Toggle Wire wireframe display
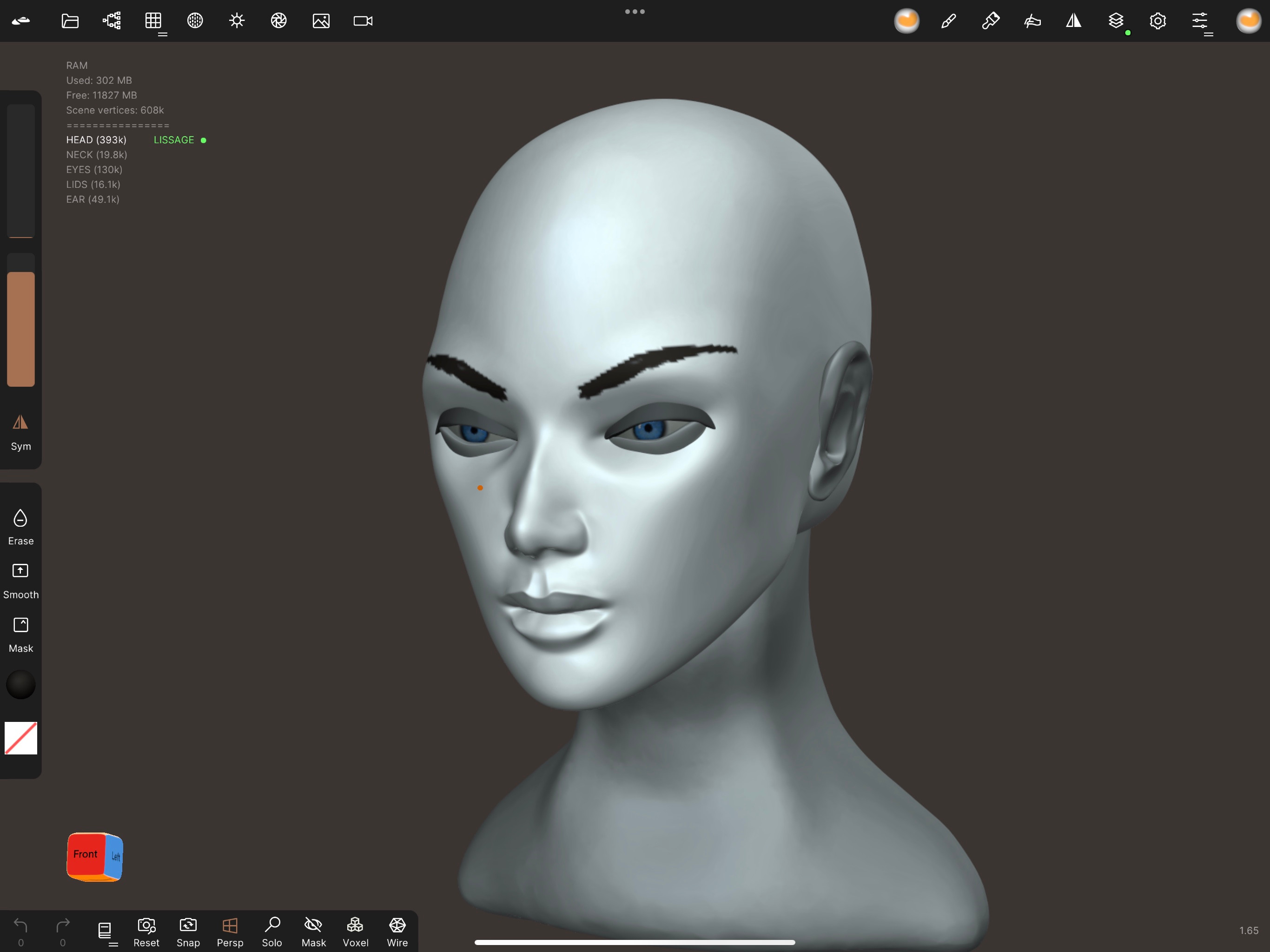The height and width of the screenshot is (952, 1270). 397,932
